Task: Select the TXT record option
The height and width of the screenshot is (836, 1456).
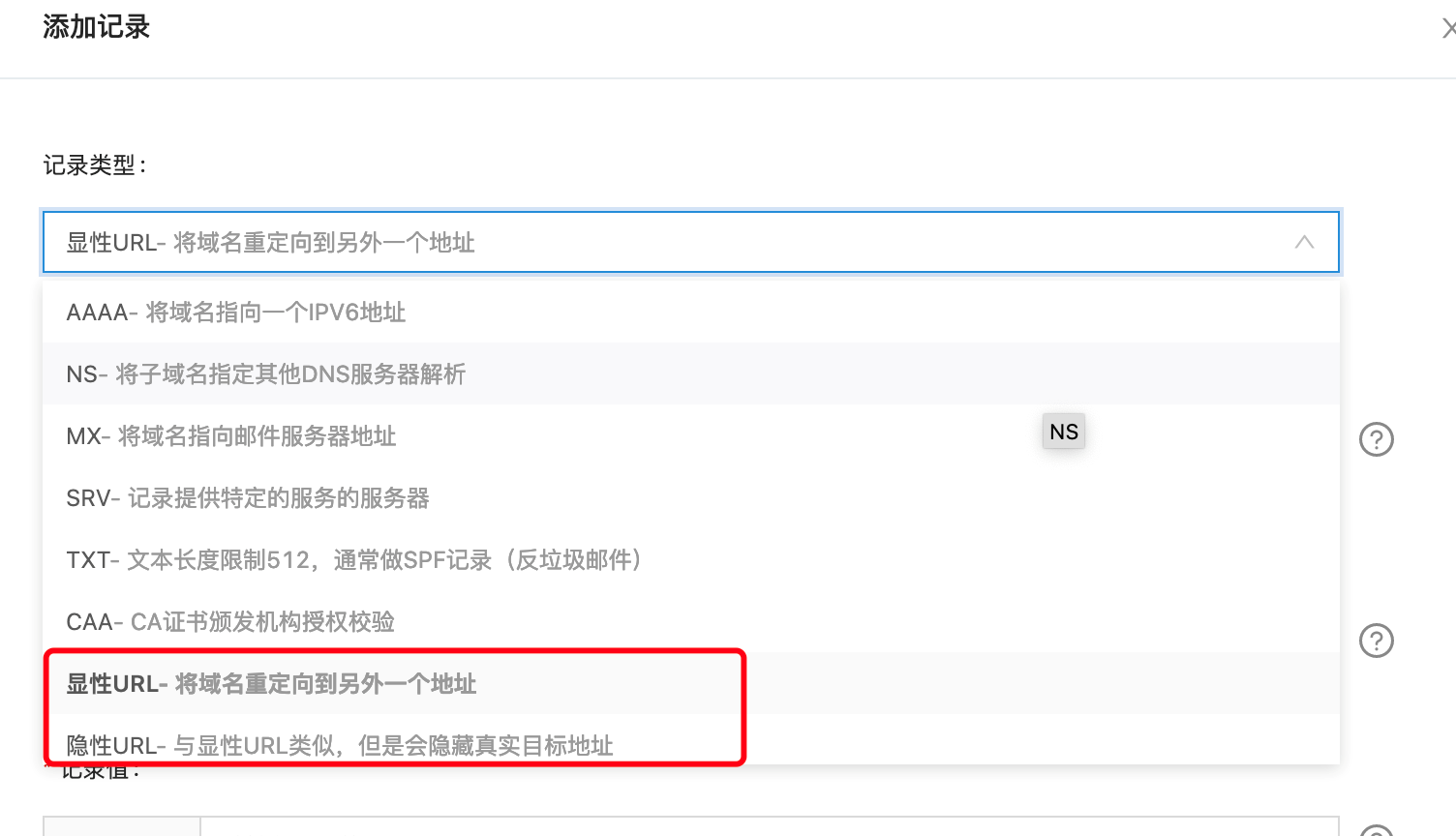Action: click(x=354, y=560)
